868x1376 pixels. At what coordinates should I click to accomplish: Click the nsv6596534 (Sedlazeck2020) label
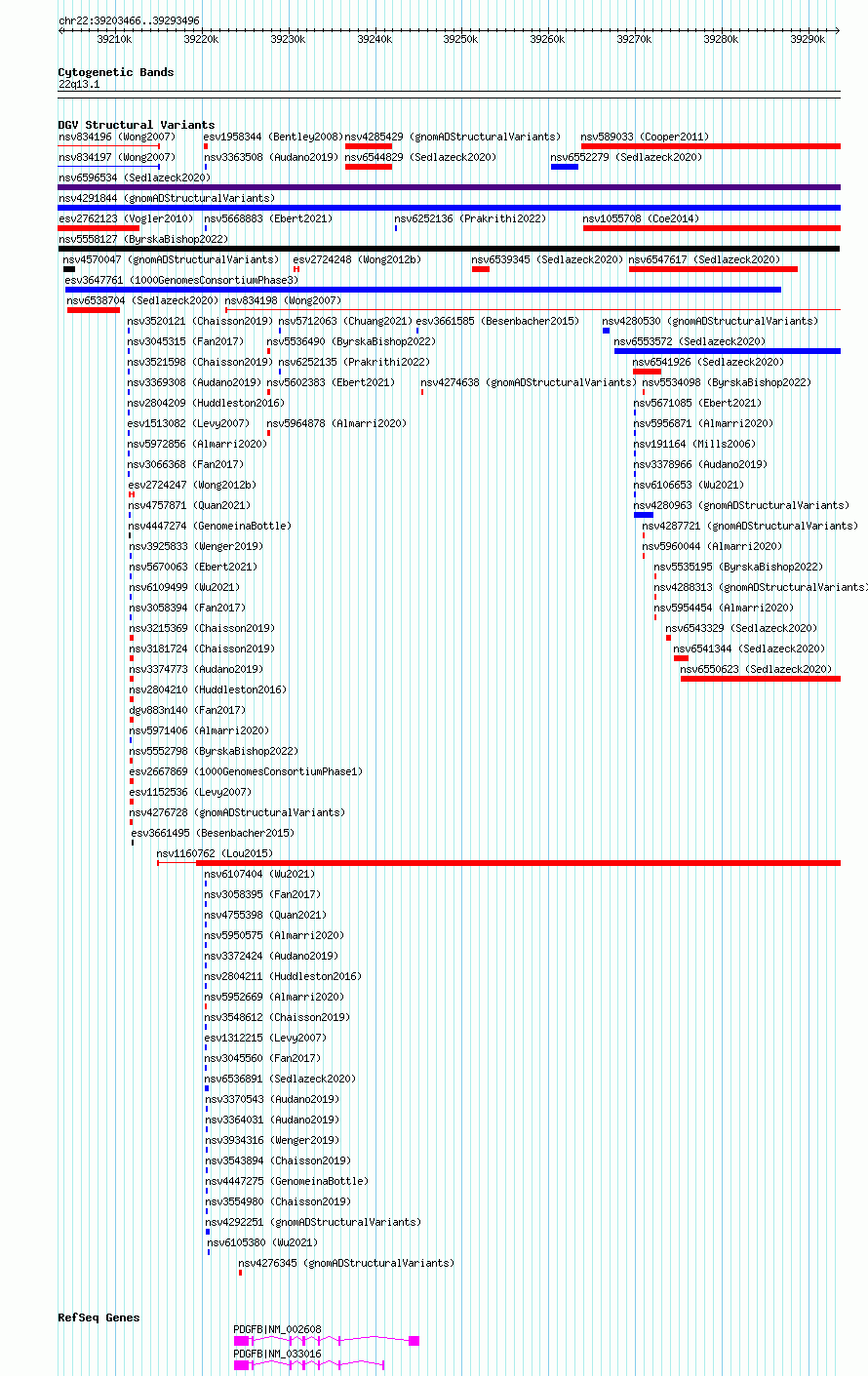coord(135,177)
